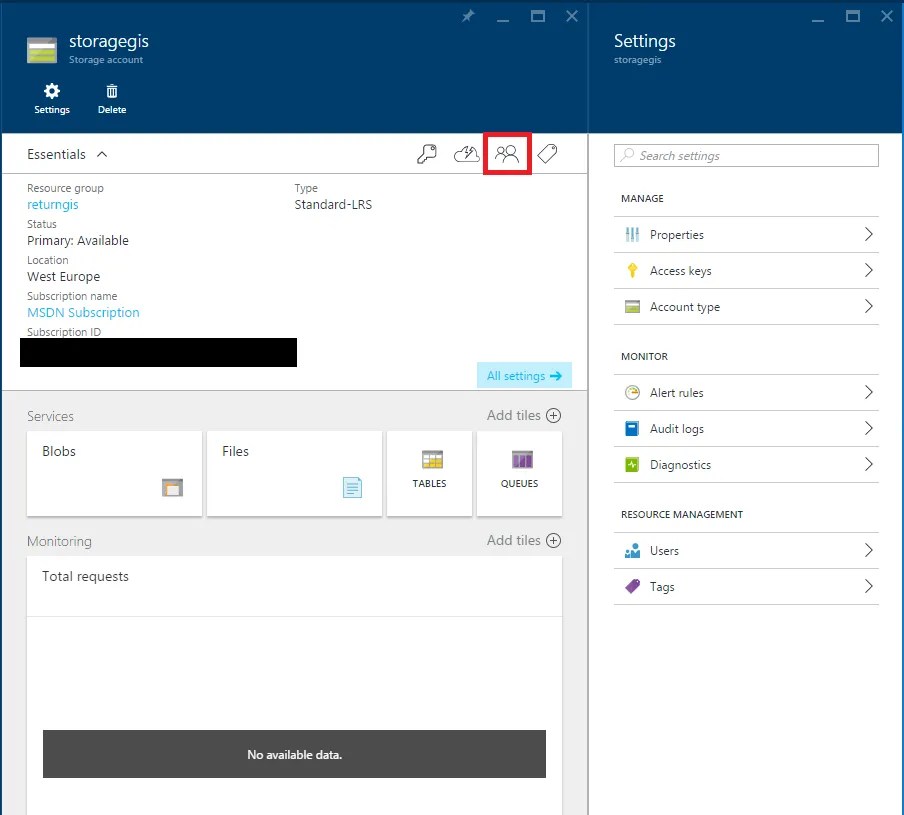Click the Blobs container icon
The width and height of the screenshot is (904, 815).
(172, 488)
